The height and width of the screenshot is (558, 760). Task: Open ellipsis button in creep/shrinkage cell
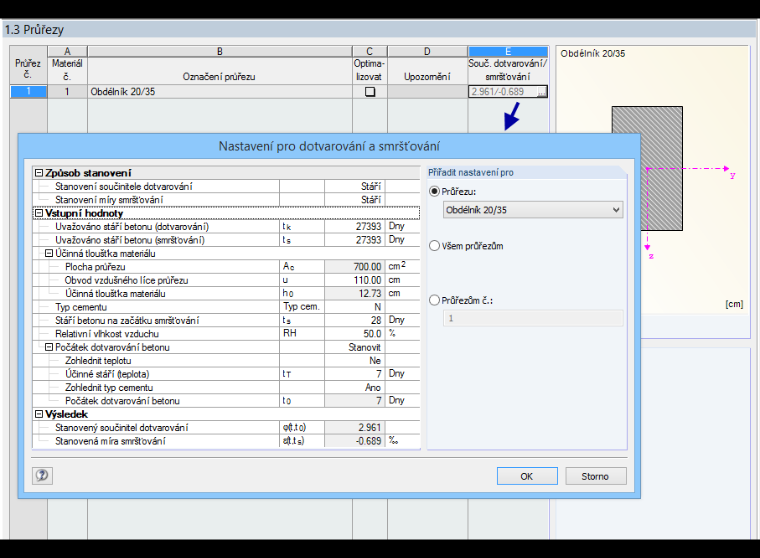(x=542, y=92)
